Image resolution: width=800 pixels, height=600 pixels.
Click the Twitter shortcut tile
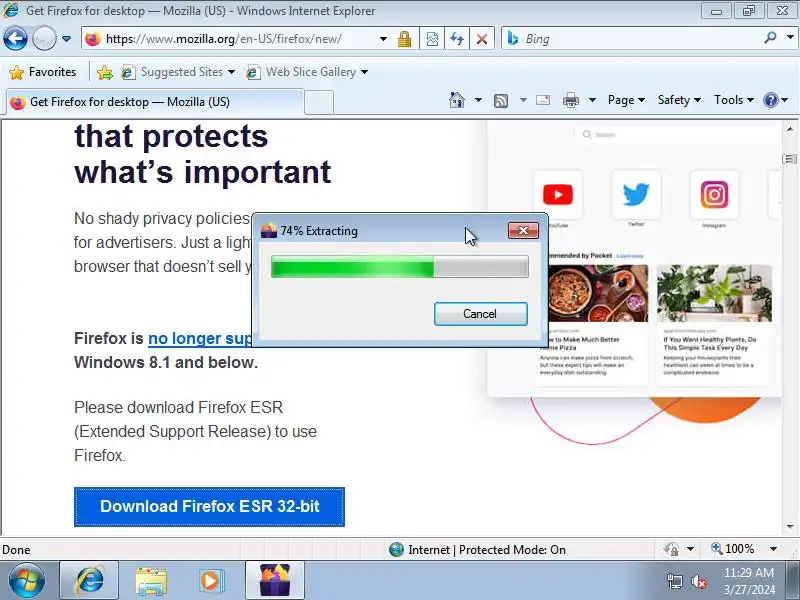[x=636, y=195]
